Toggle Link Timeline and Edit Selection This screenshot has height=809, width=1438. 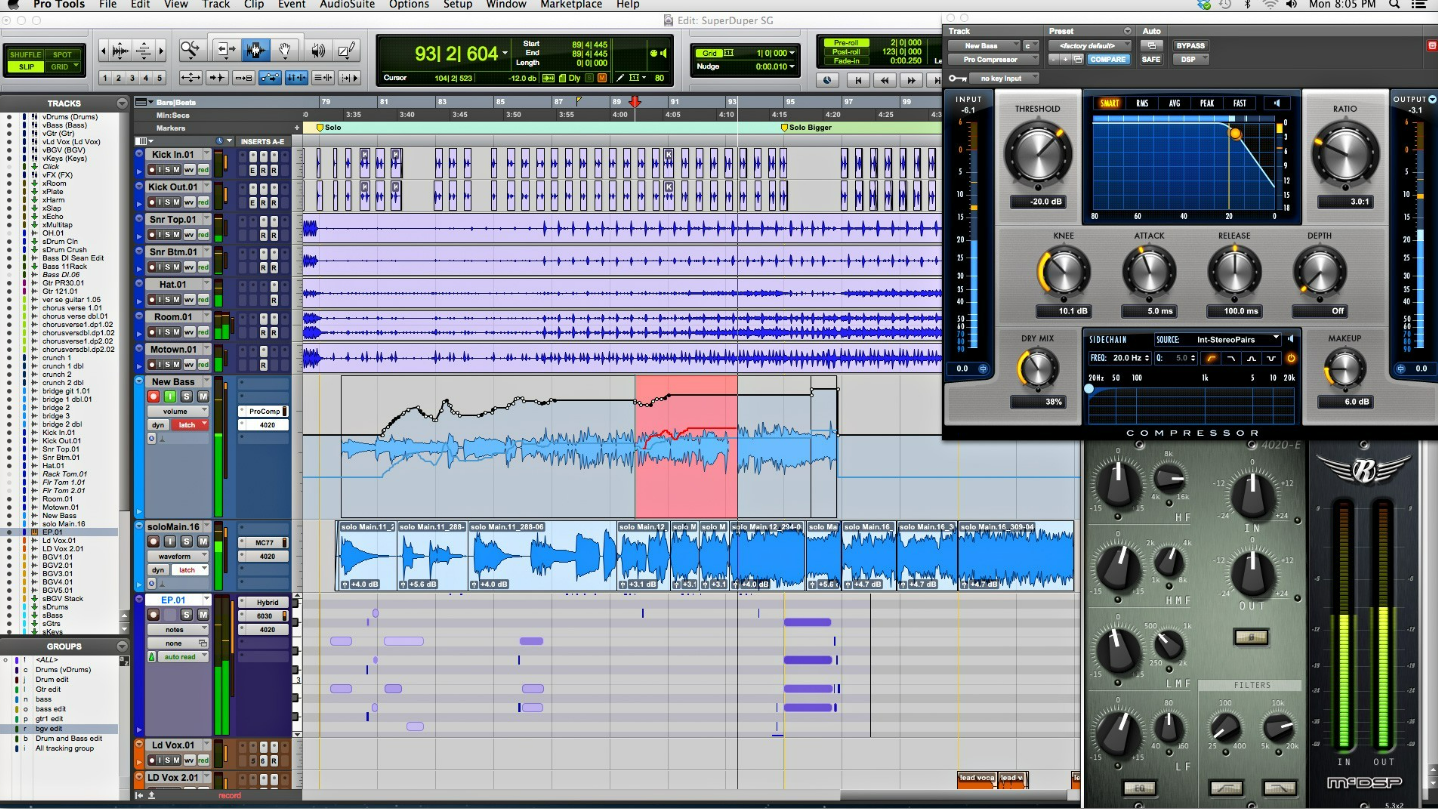coord(297,78)
